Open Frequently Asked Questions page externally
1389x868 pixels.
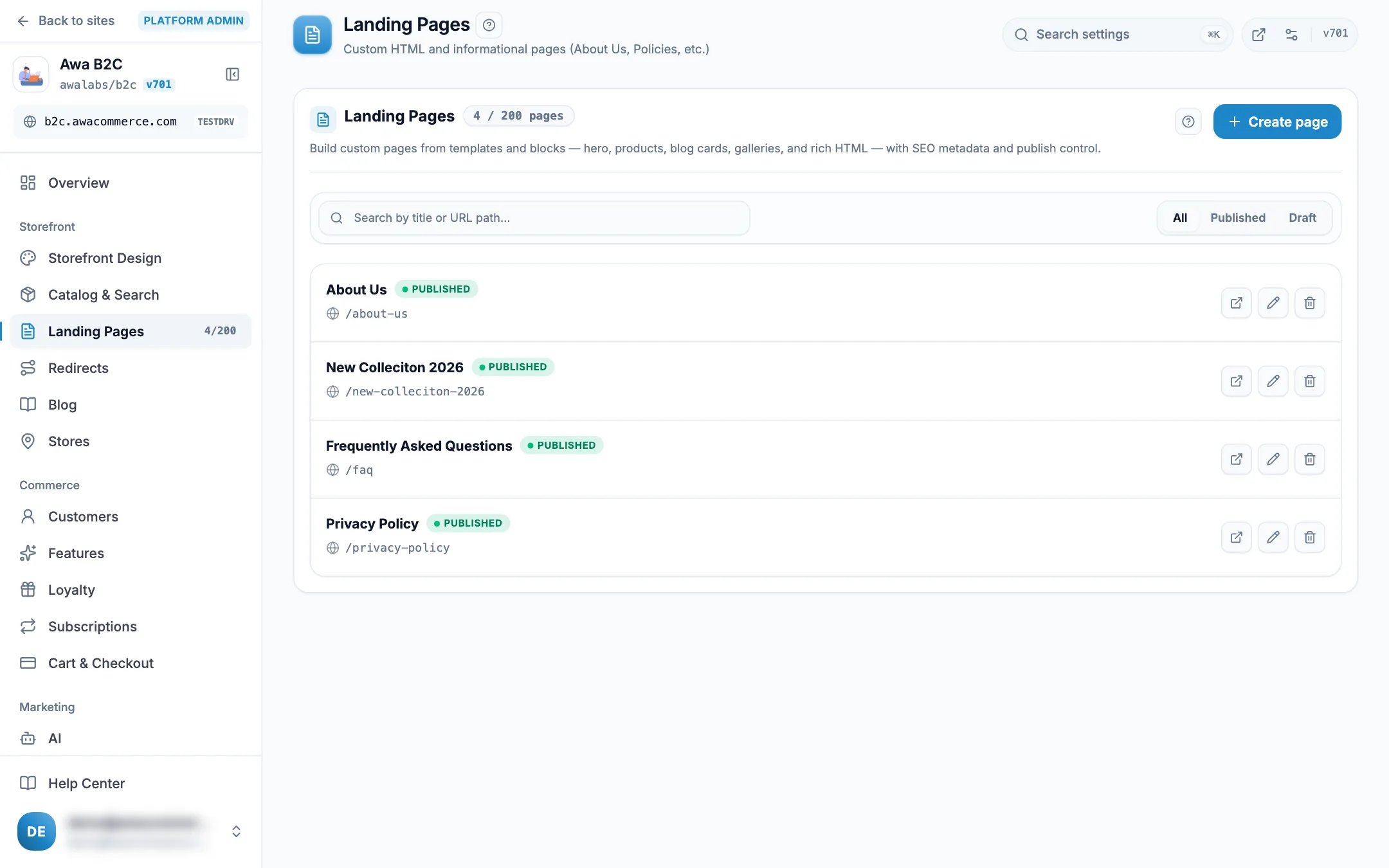click(1236, 459)
